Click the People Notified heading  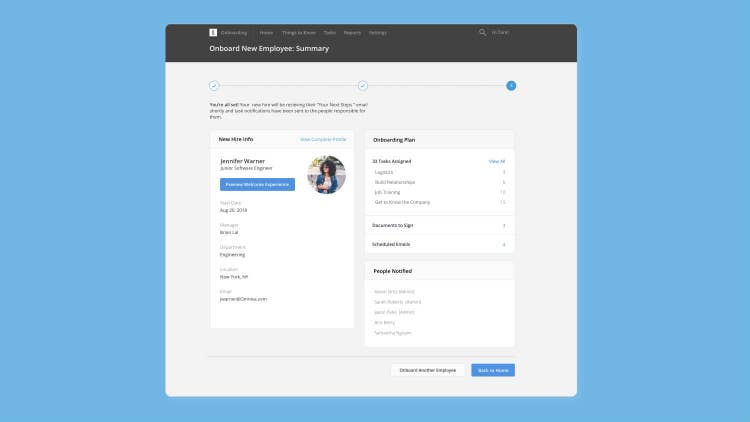[x=393, y=271]
